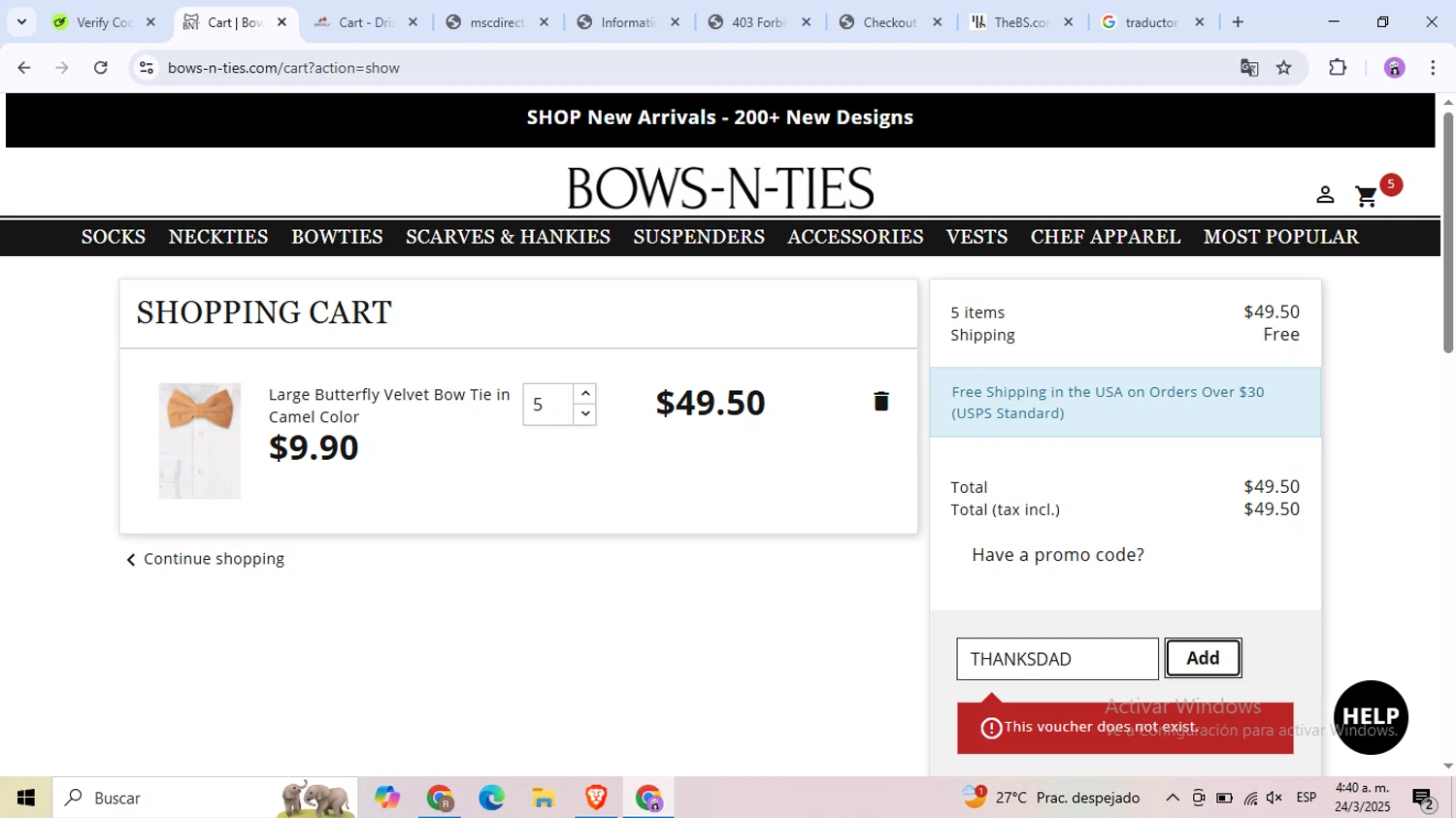Bookmark this page with star icon
1456x818 pixels.
pos(1284,68)
